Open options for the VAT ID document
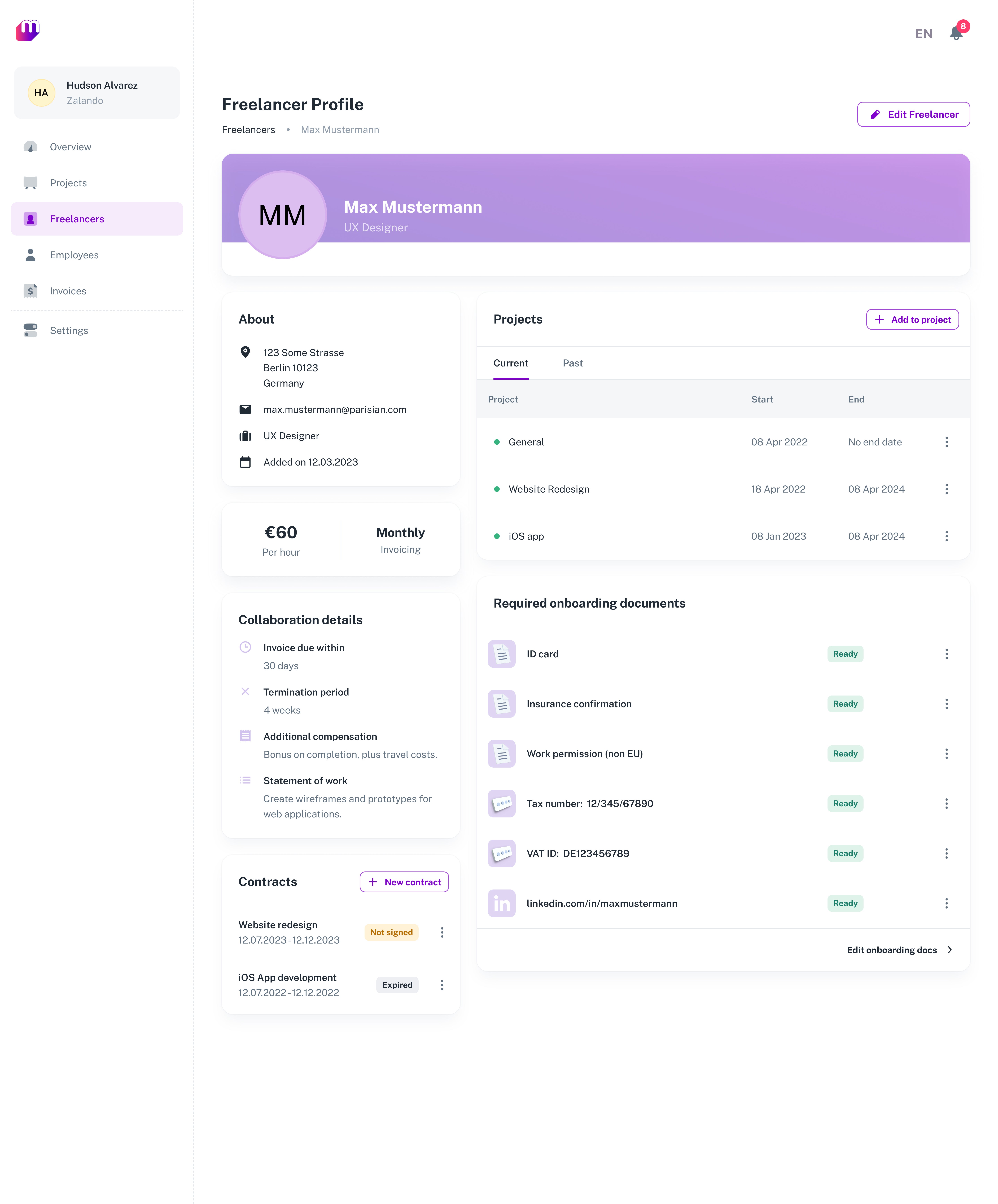998x1204 pixels. pos(946,853)
